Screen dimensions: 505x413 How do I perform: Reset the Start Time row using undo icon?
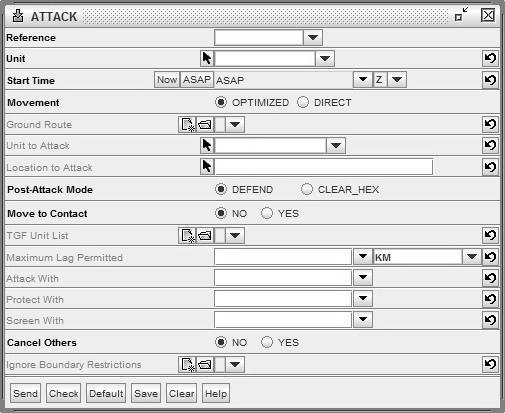490,80
